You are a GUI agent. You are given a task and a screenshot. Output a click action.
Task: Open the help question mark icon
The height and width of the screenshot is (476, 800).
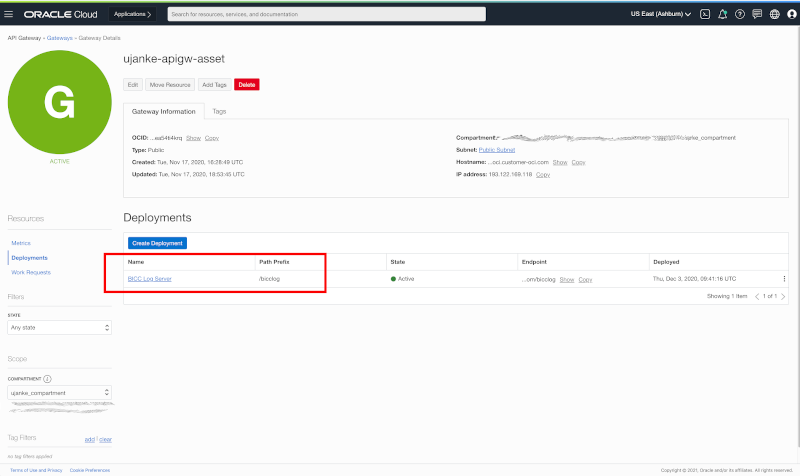point(739,14)
